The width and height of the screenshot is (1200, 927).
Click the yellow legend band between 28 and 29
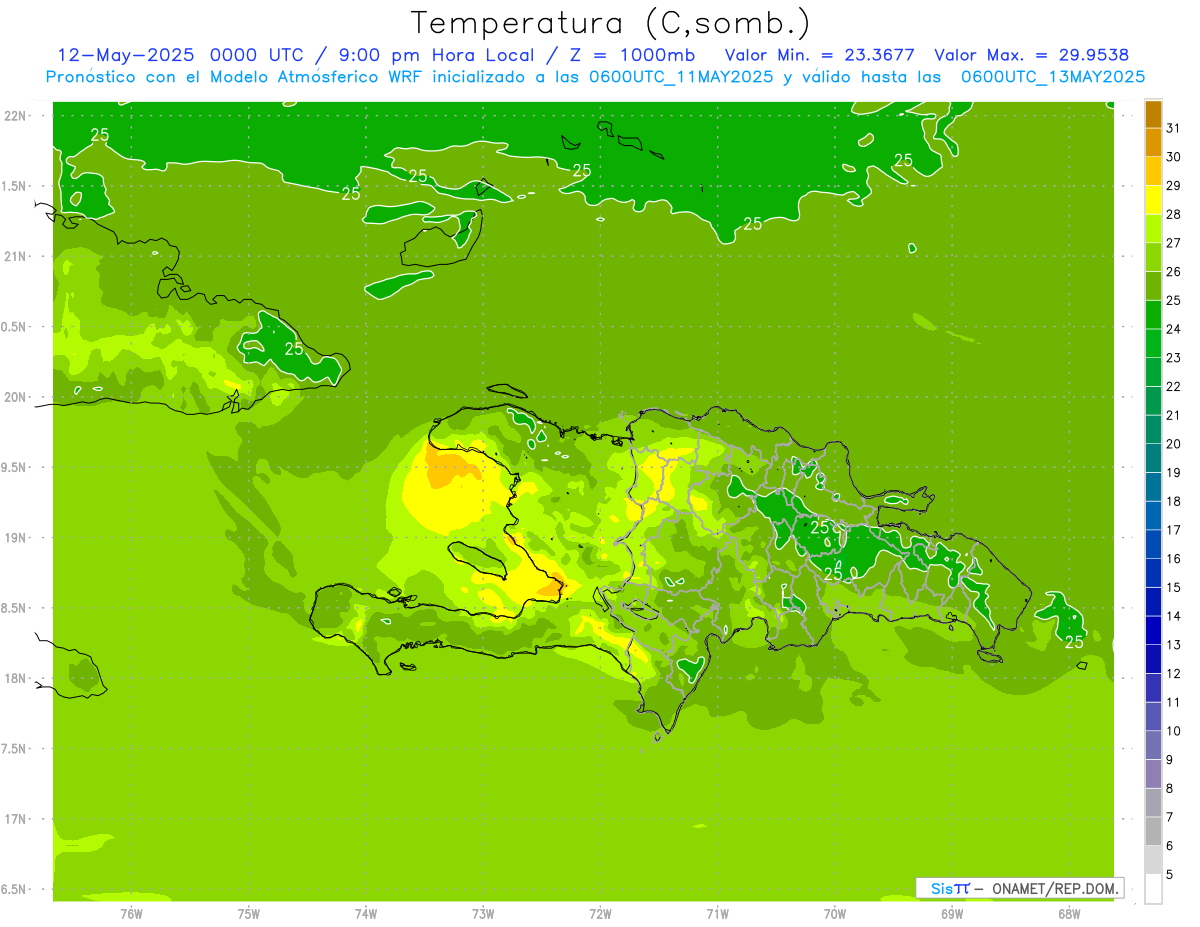1153,200
